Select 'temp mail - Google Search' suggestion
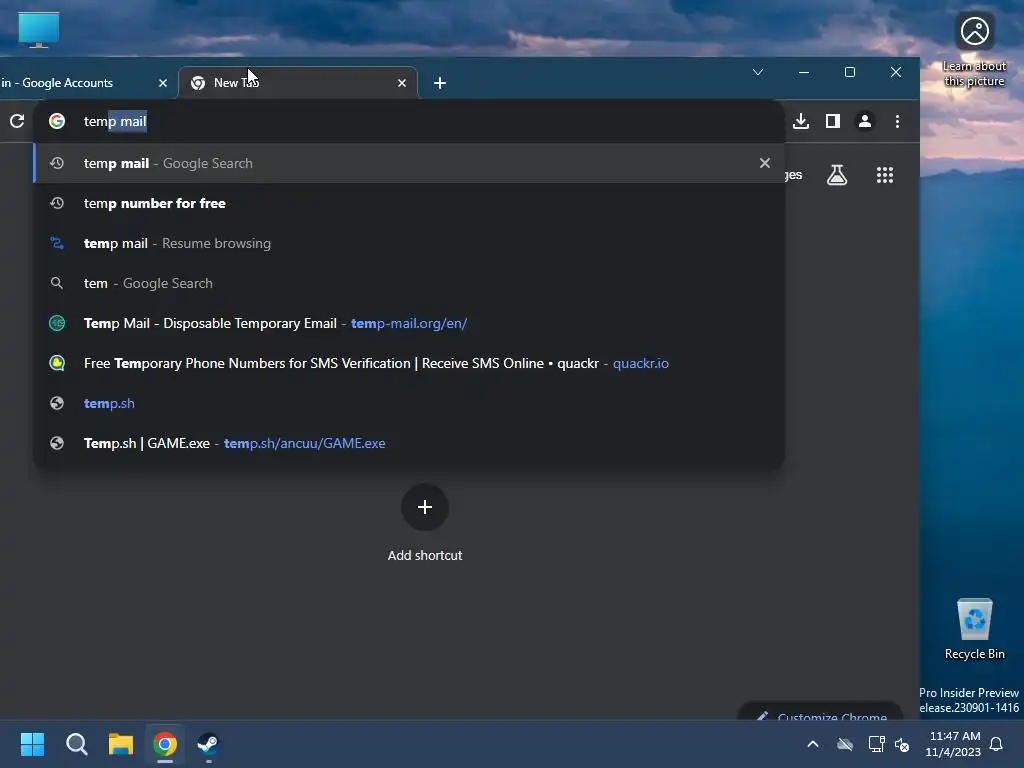This screenshot has width=1024, height=768. [409, 163]
